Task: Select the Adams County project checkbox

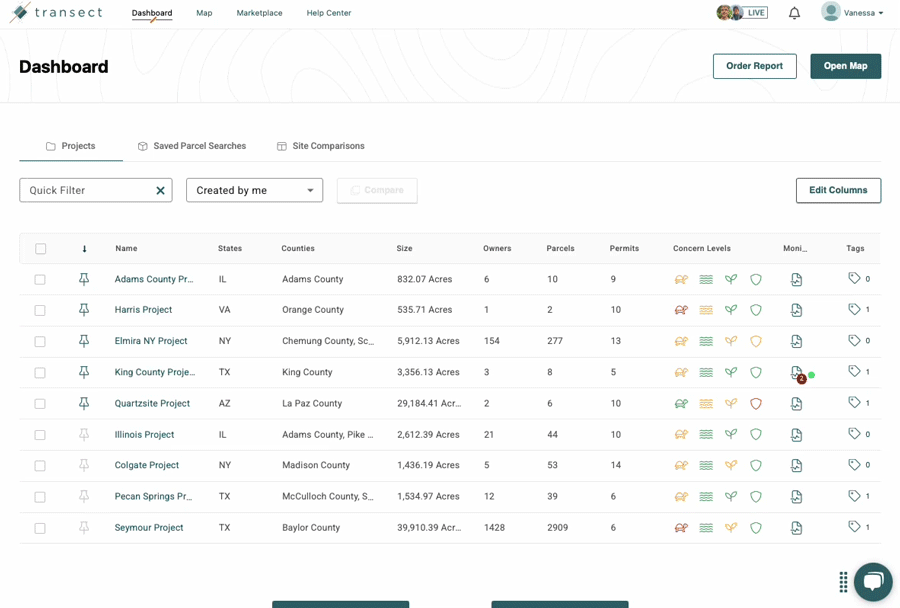Action: [x=40, y=280]
